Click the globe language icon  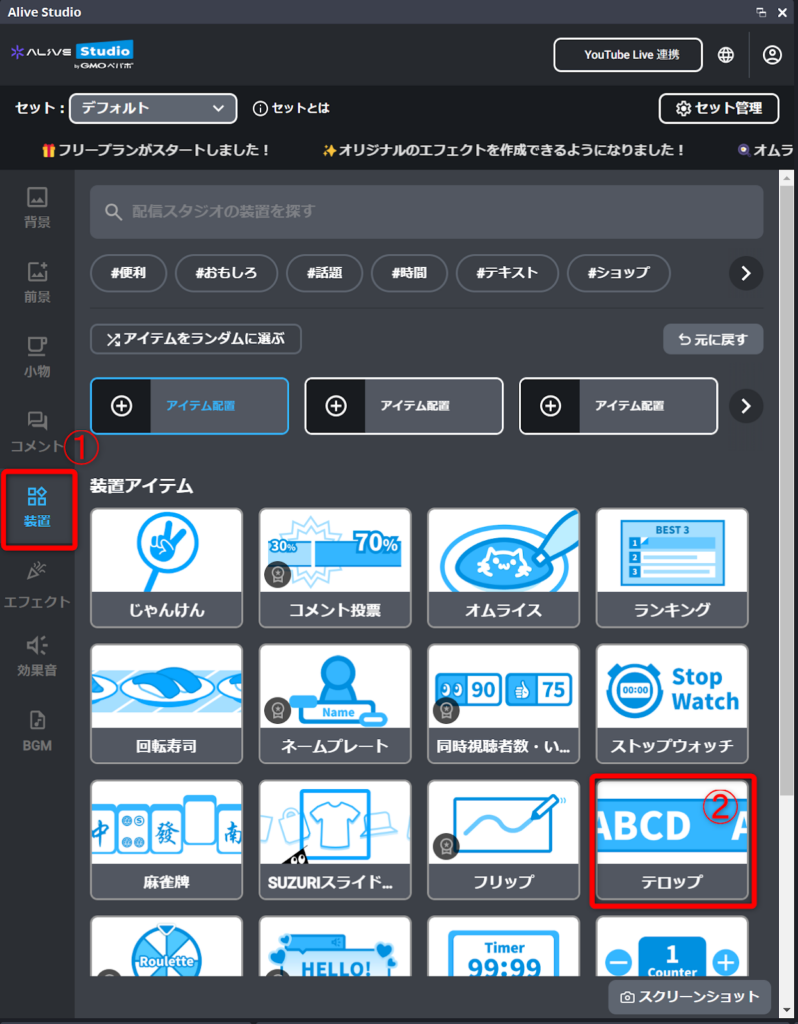(726, 55)
